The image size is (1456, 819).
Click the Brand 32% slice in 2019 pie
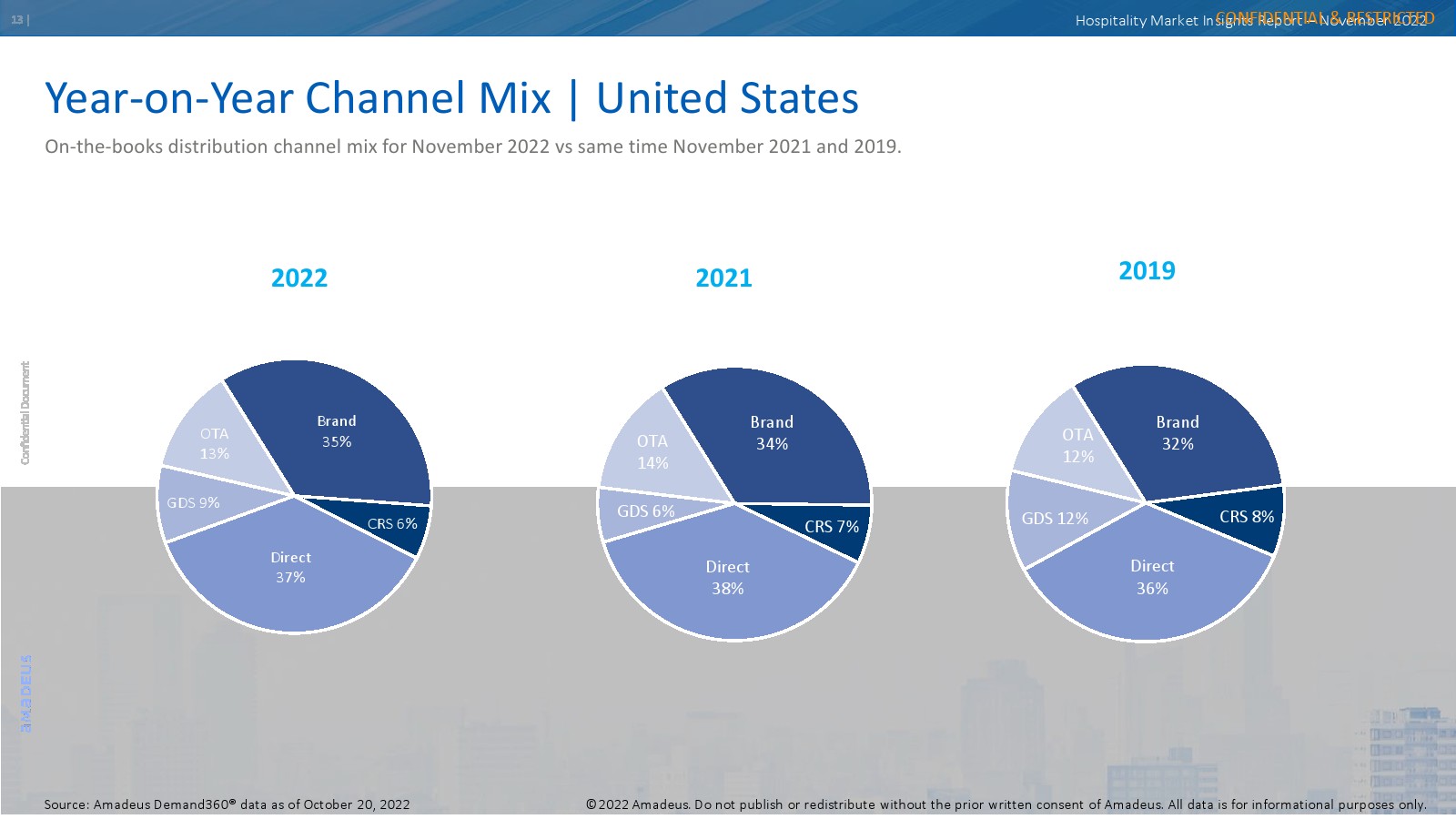[x=1178, y=433]
